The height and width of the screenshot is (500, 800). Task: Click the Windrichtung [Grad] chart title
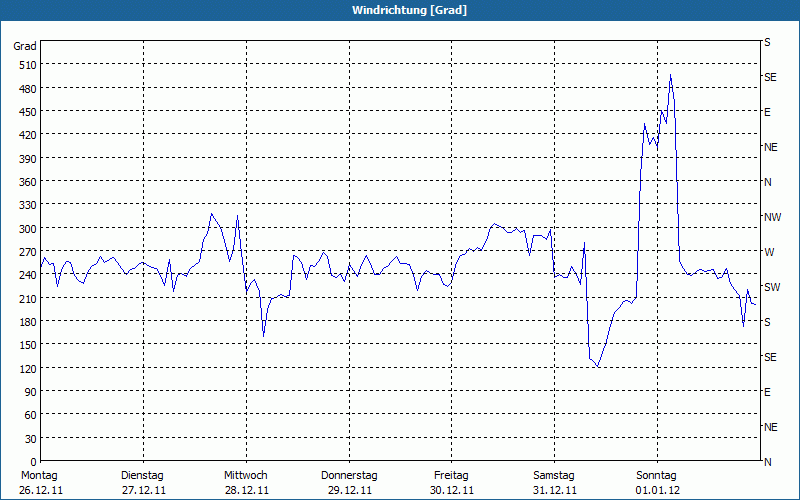409,10
